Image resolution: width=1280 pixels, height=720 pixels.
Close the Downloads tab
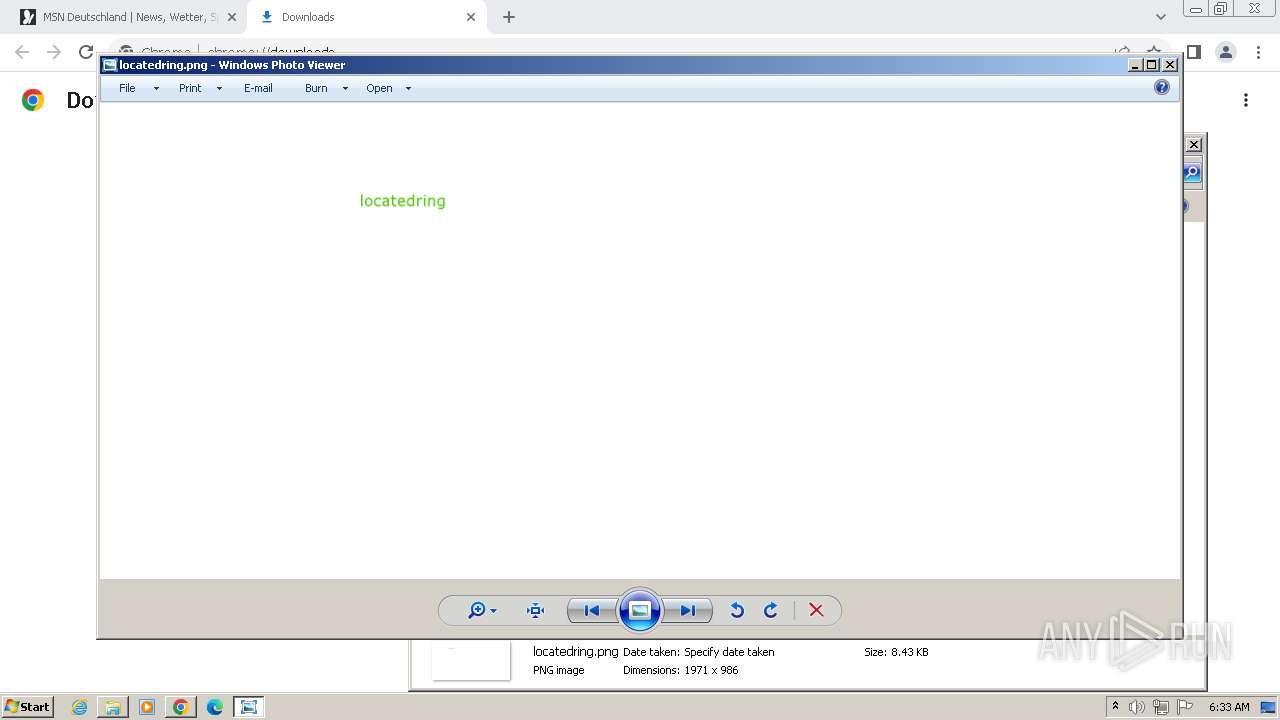(471, 17)
